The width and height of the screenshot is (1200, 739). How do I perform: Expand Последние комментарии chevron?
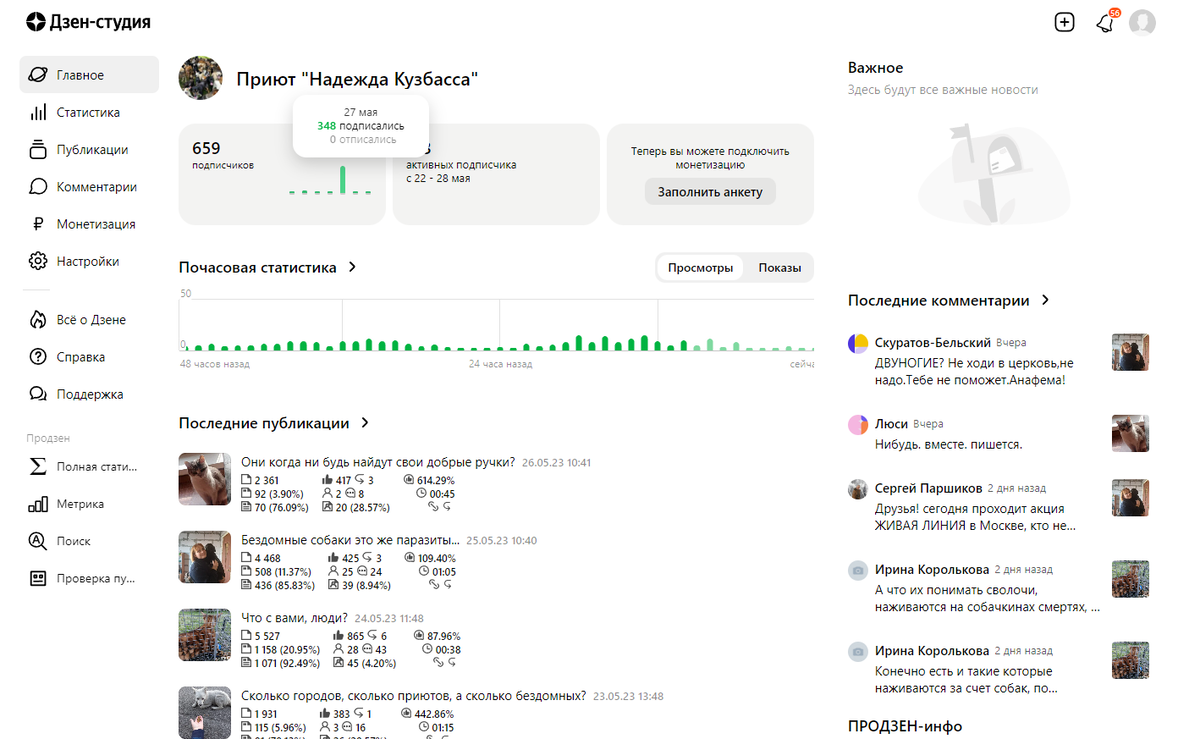(x=1045, y=300)
